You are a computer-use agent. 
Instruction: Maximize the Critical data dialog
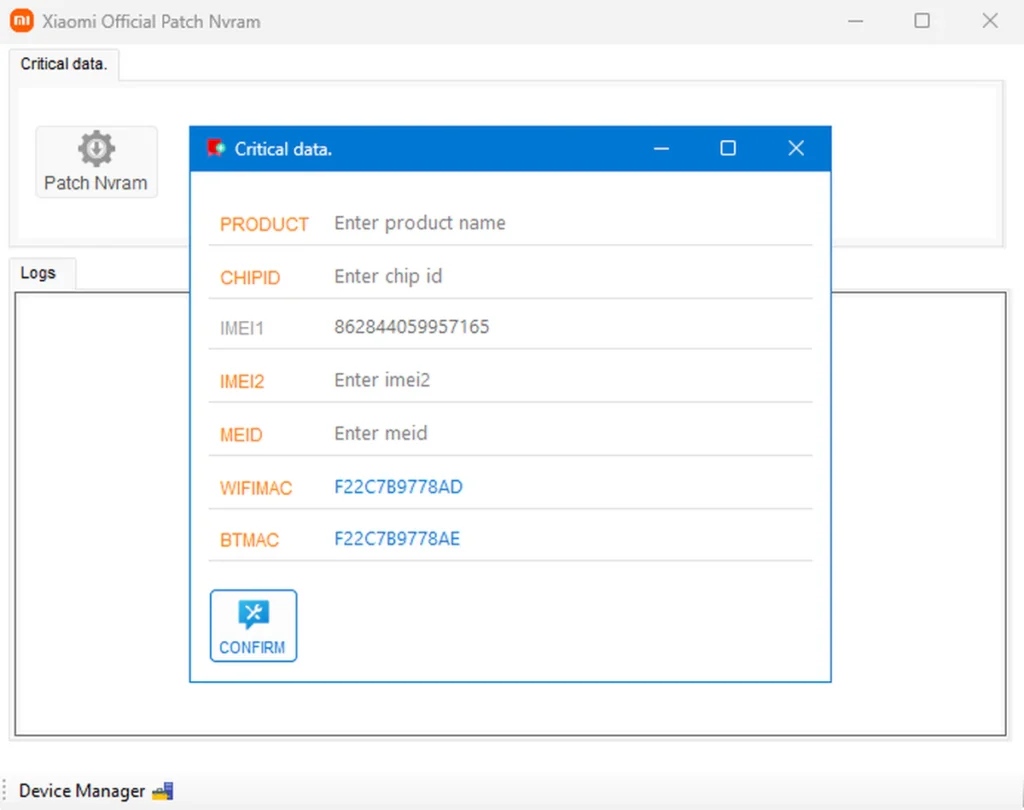[728, 149]
